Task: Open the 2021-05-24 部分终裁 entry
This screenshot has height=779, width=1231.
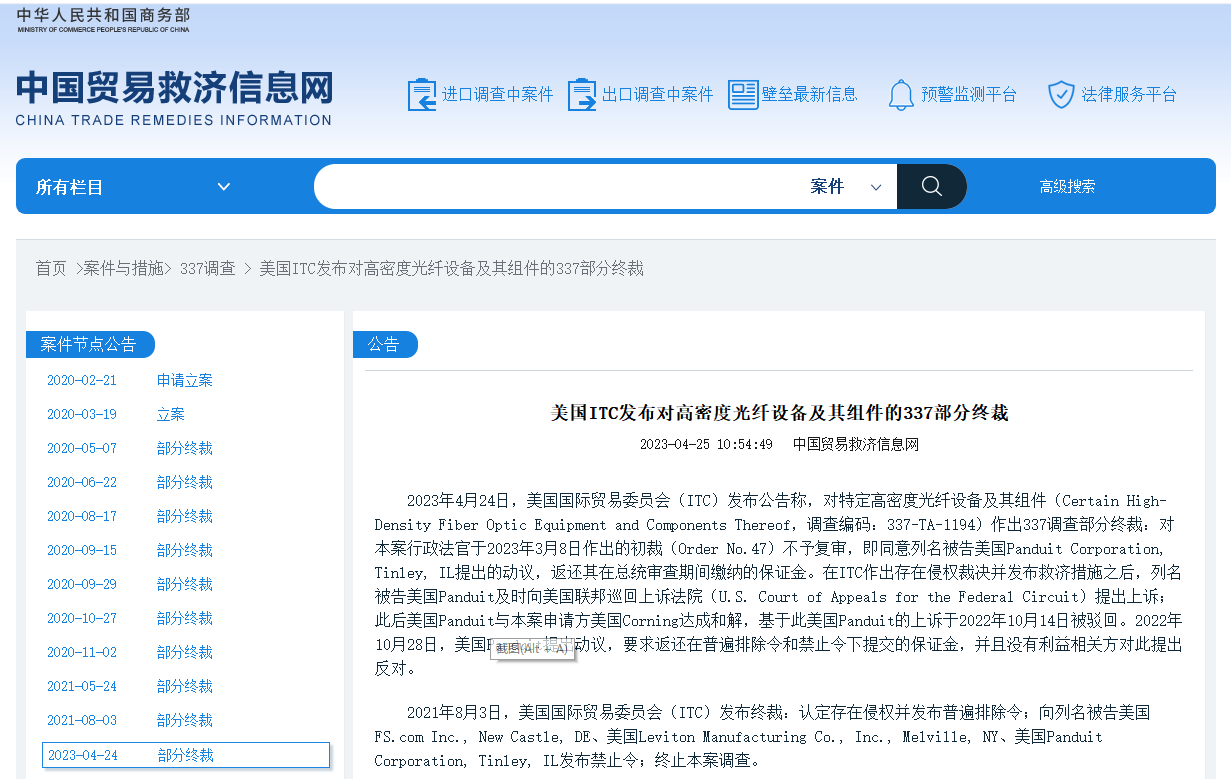Action: (x=130, y=686)
